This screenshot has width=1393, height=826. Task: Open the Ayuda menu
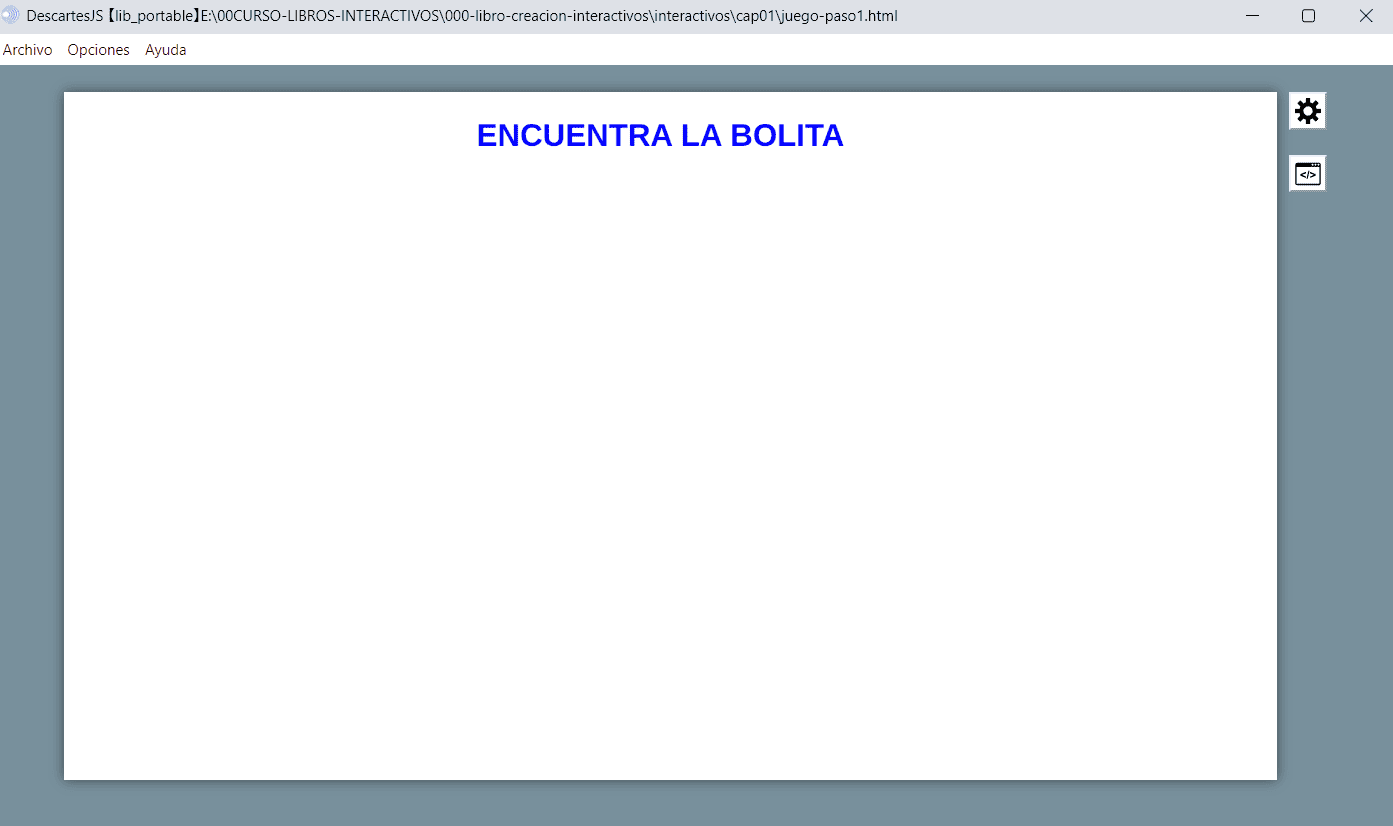pyautogui.click(x=165, y=50)
